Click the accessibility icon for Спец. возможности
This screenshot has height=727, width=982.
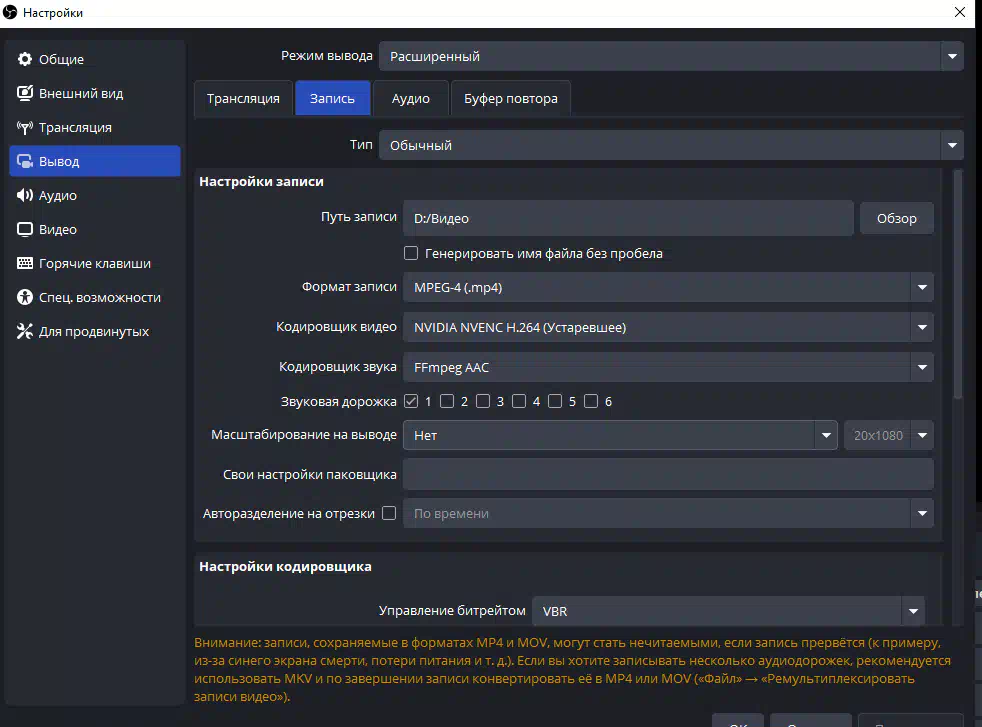tap(24, 297)
